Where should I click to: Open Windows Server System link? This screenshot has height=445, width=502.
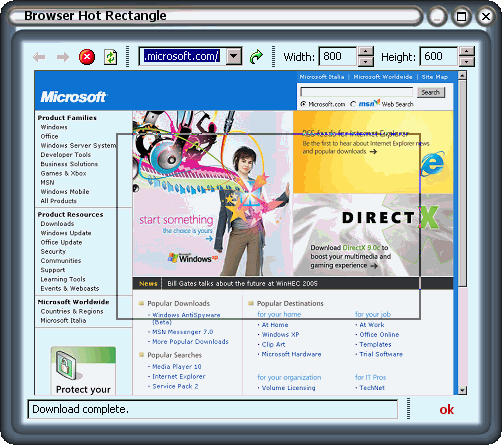(x=78, y=146)
